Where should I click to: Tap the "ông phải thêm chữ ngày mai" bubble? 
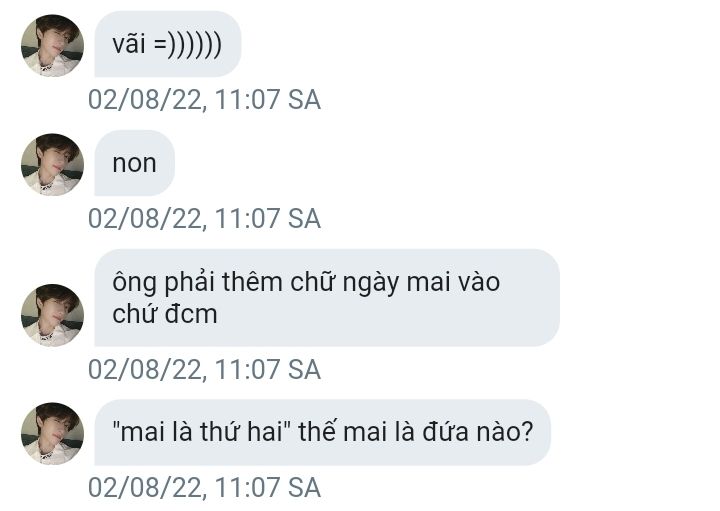327,298
